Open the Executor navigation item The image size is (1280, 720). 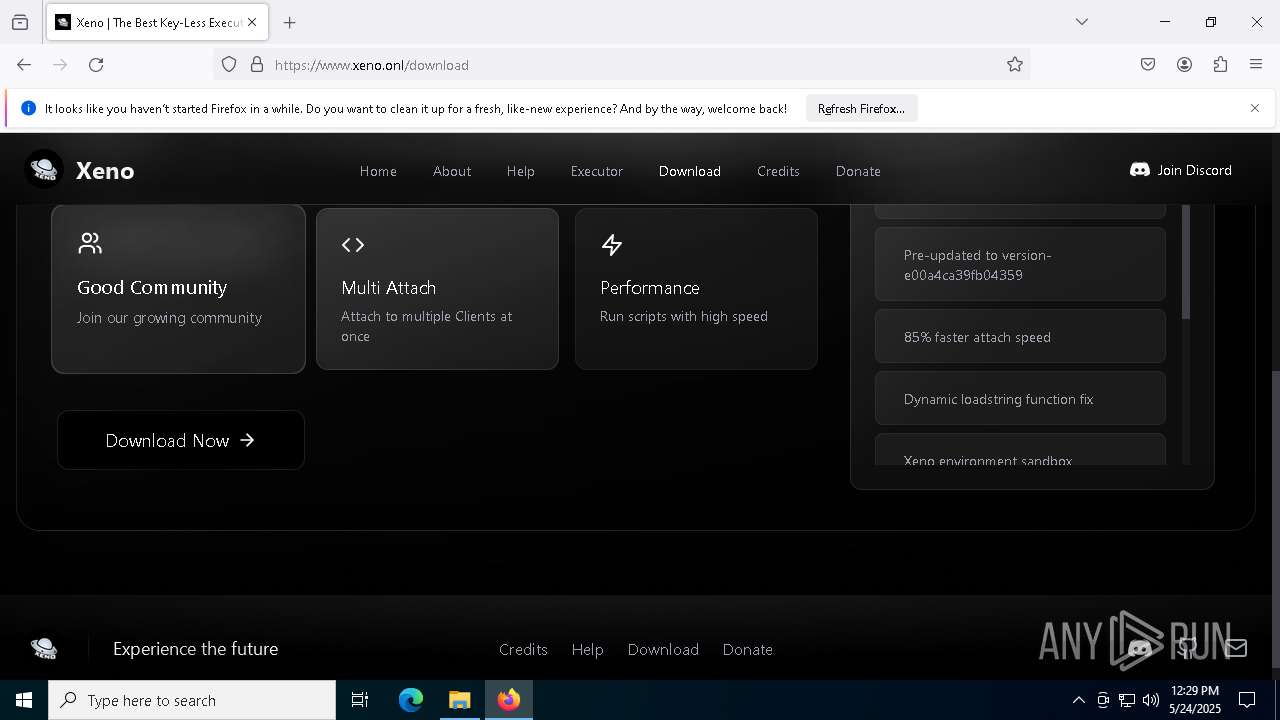(x=597, y=171)
